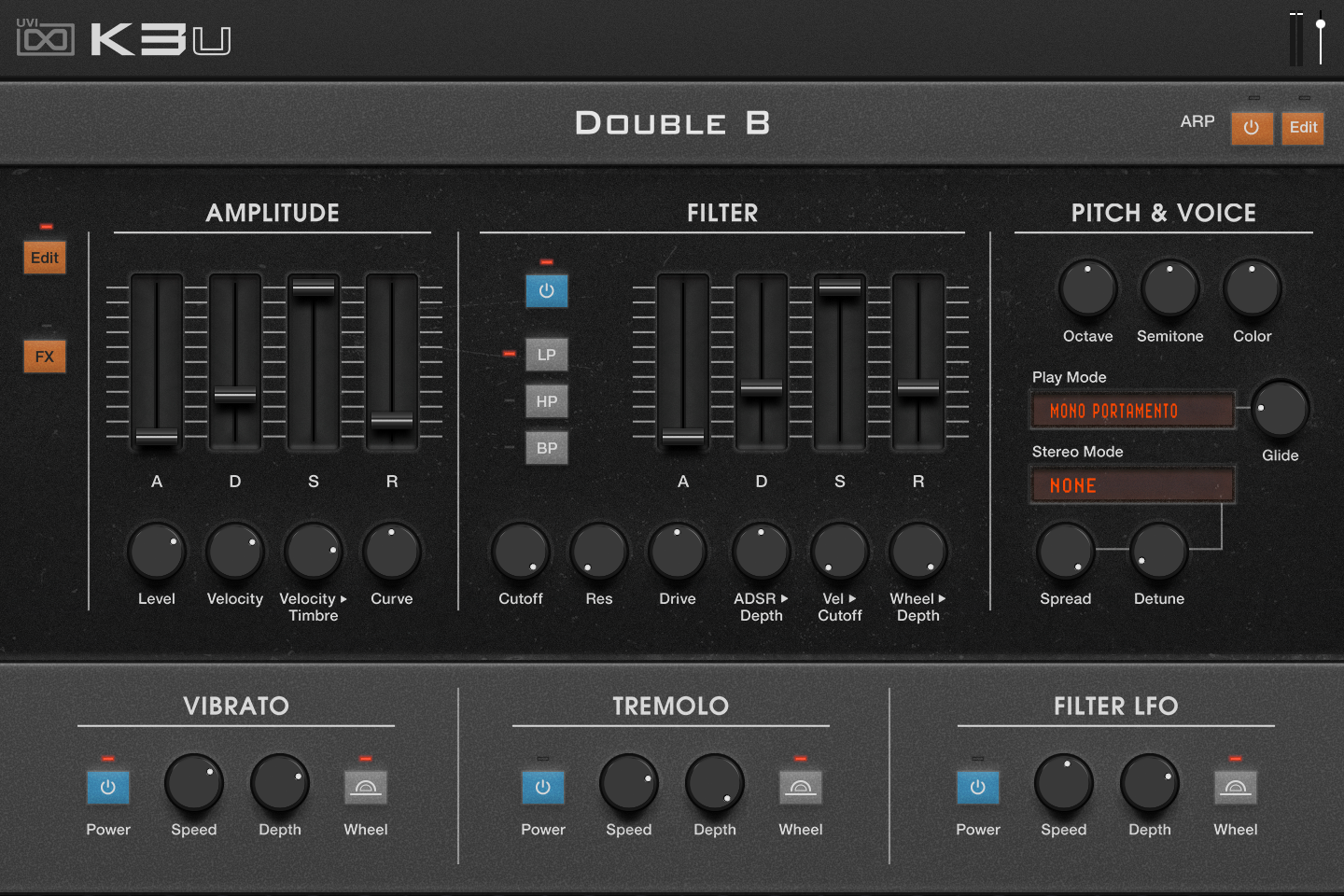Image resolution: width=1344 pixels, height=896 pixels.
Task: Enable the Filter section power button
Action: [547, 290]
